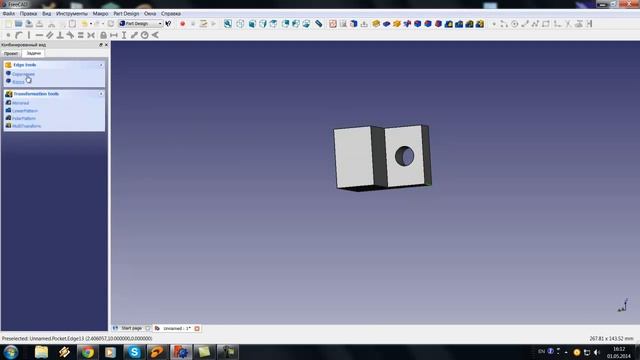This screenshot has height=360, width=640.
Task: Refresh the document with the recompute icon
Action: click(x=111, y=24)
